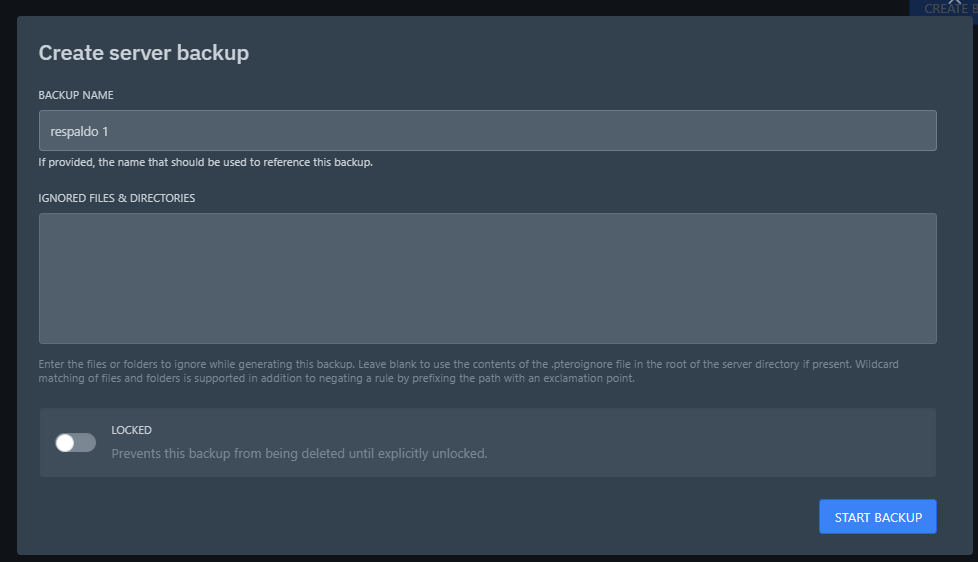Click the IGNORED FILES & DIRECTORIES label

[116, 198]
